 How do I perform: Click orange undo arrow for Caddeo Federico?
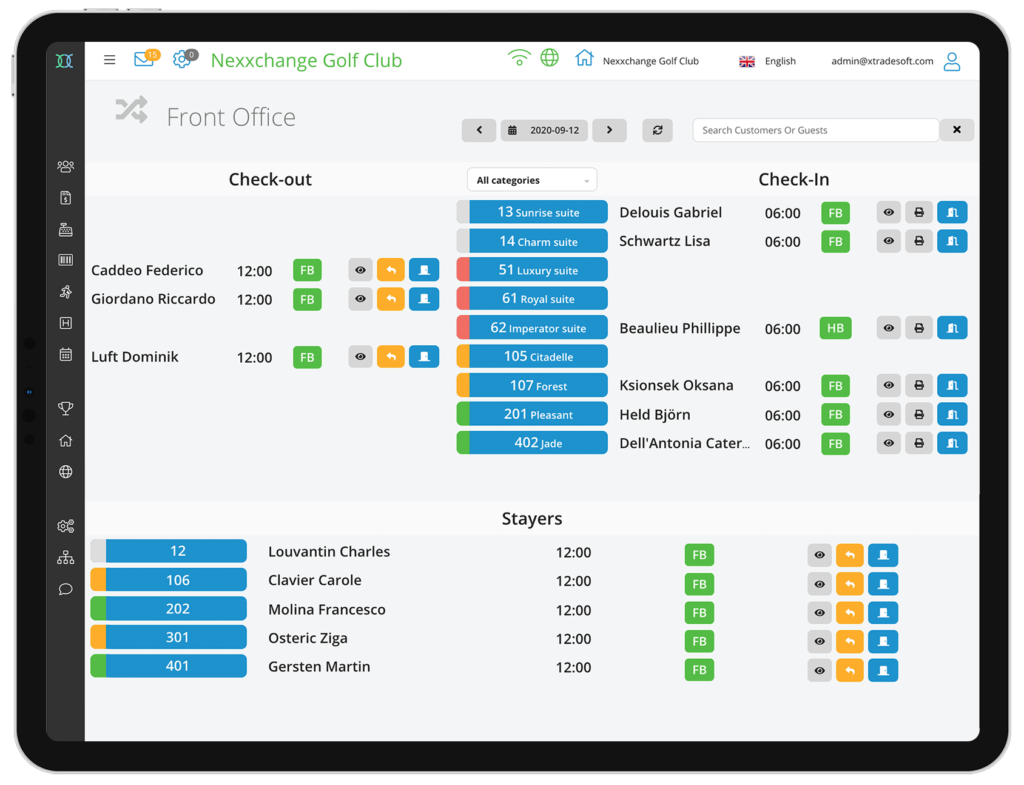(x=391, y=270)
